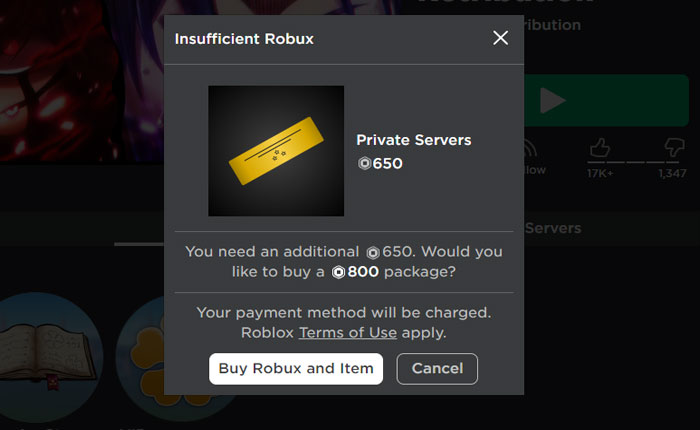Click the 17K+ likes count
Screen dimensions: 700x430
[x=600, y=174]
